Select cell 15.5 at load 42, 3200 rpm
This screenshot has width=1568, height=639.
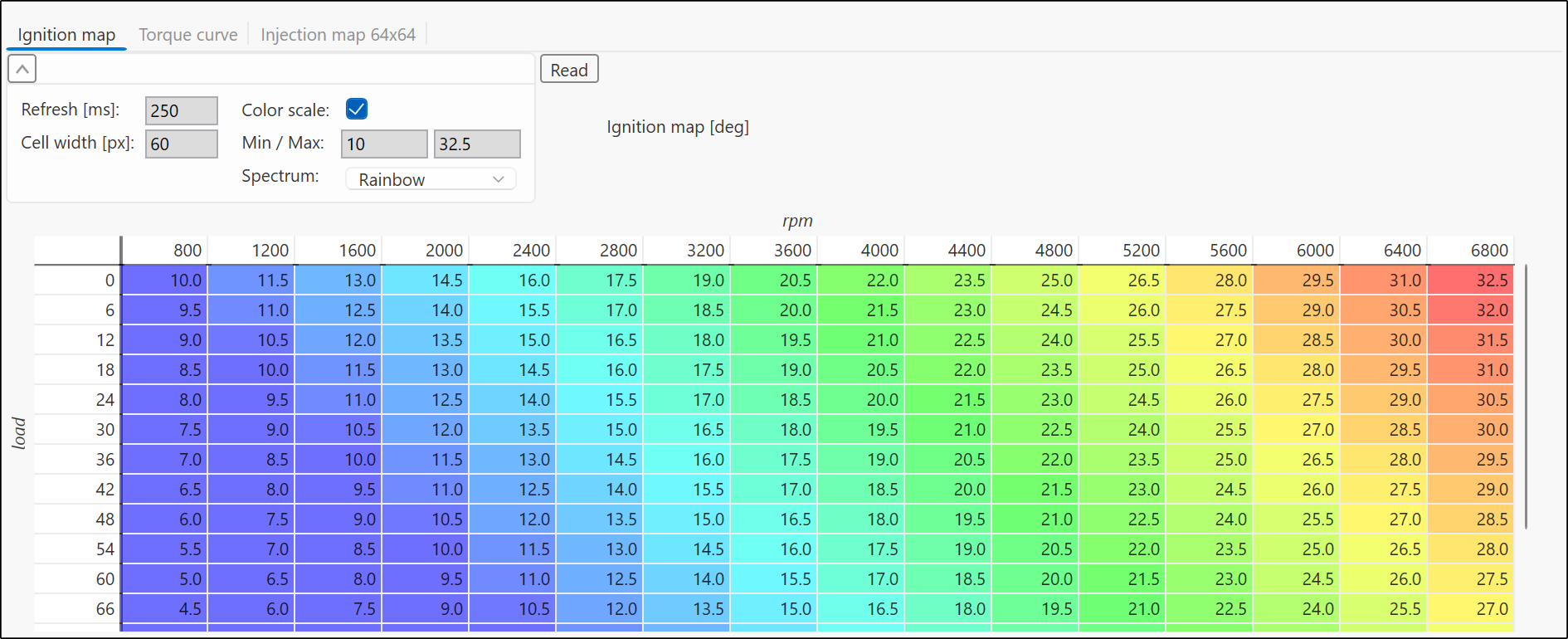[687, 490]
